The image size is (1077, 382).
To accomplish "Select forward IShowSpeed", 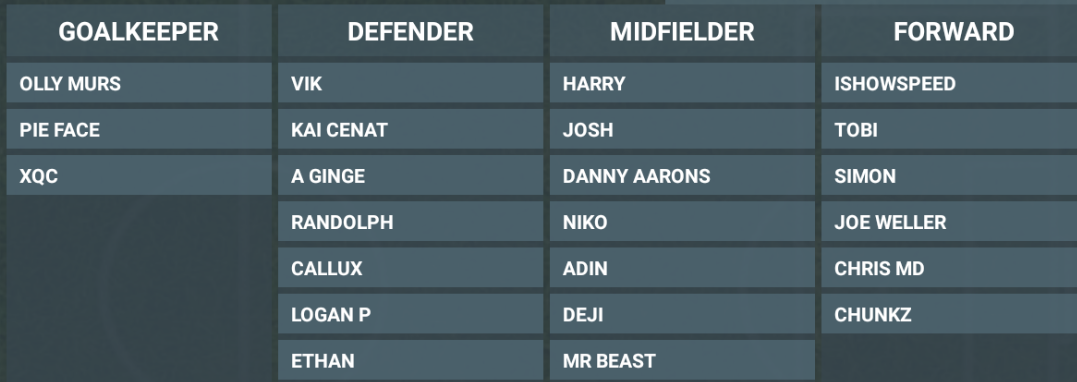I will [x=949, y=84].
